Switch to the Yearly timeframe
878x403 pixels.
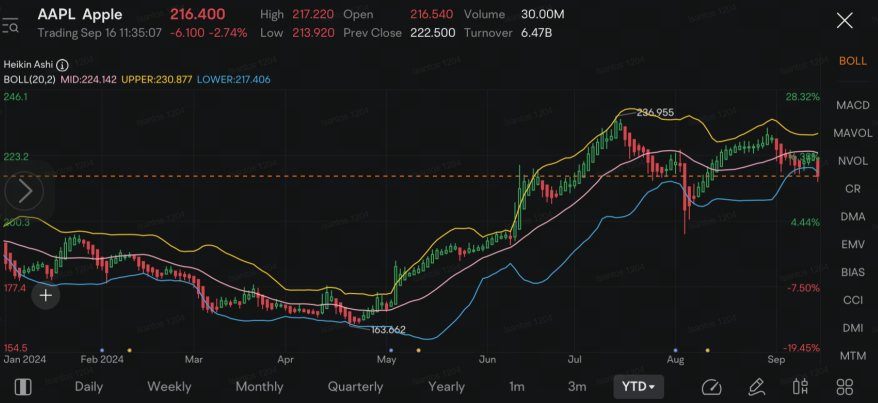coord(446,386)
